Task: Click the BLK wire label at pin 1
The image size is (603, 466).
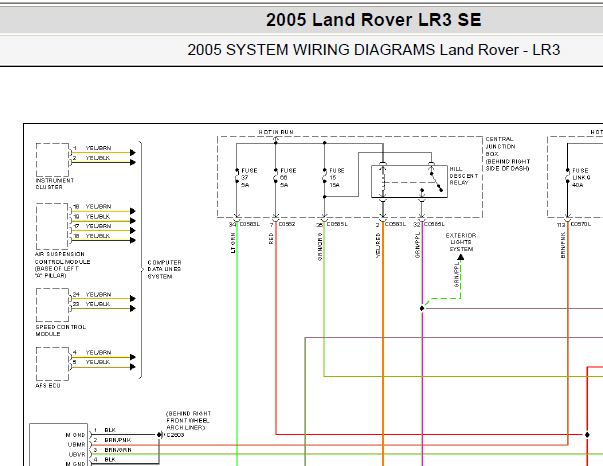Action: click(x=110, y=430)
